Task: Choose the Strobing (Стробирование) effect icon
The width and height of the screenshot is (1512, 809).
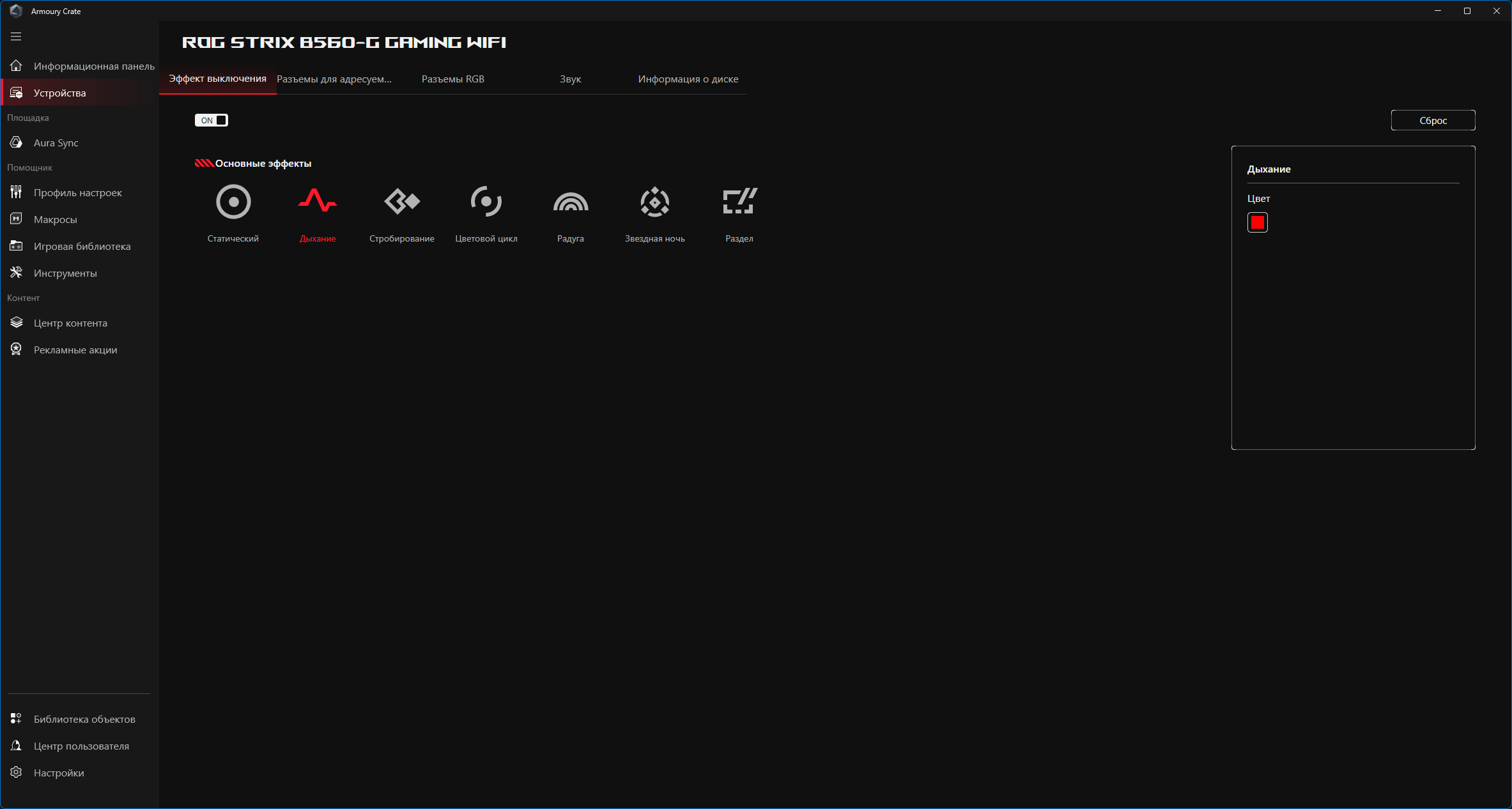Action: point(402,202)
